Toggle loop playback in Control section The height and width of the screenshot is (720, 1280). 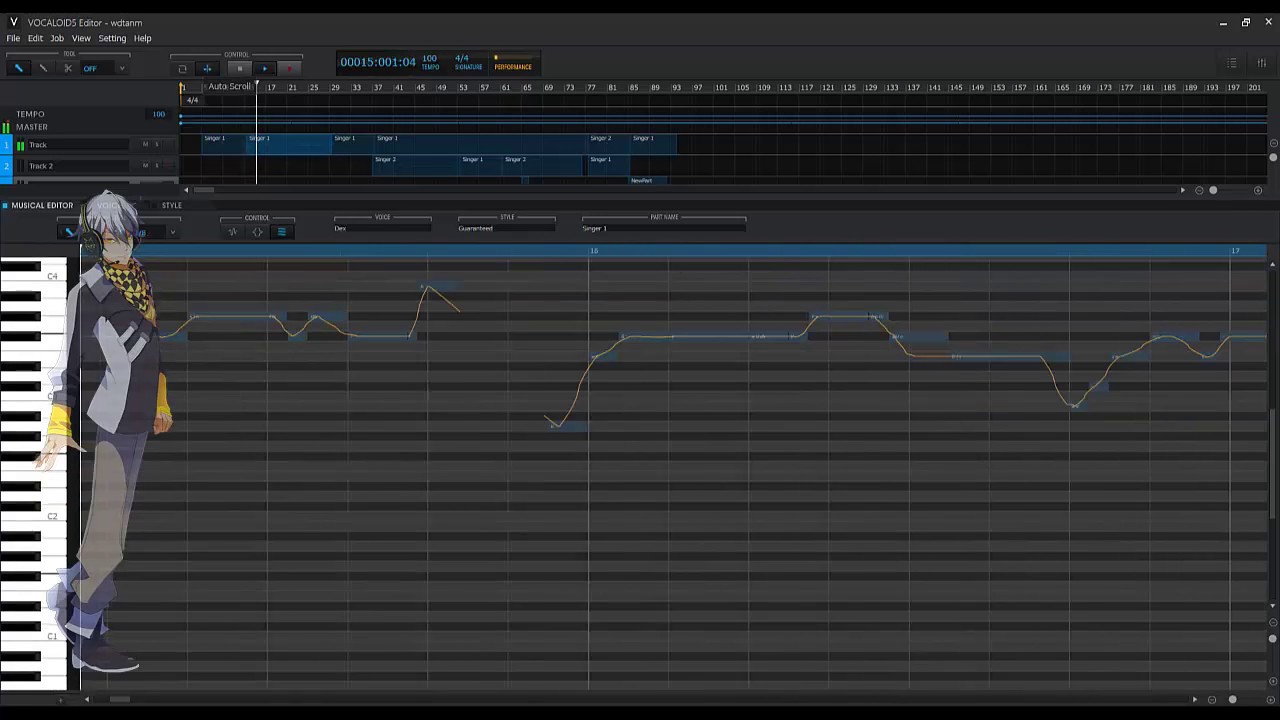[x=182, y=68]
